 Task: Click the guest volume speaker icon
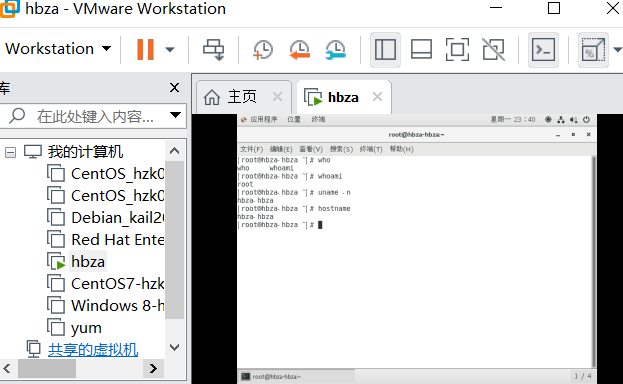[573, 119]
